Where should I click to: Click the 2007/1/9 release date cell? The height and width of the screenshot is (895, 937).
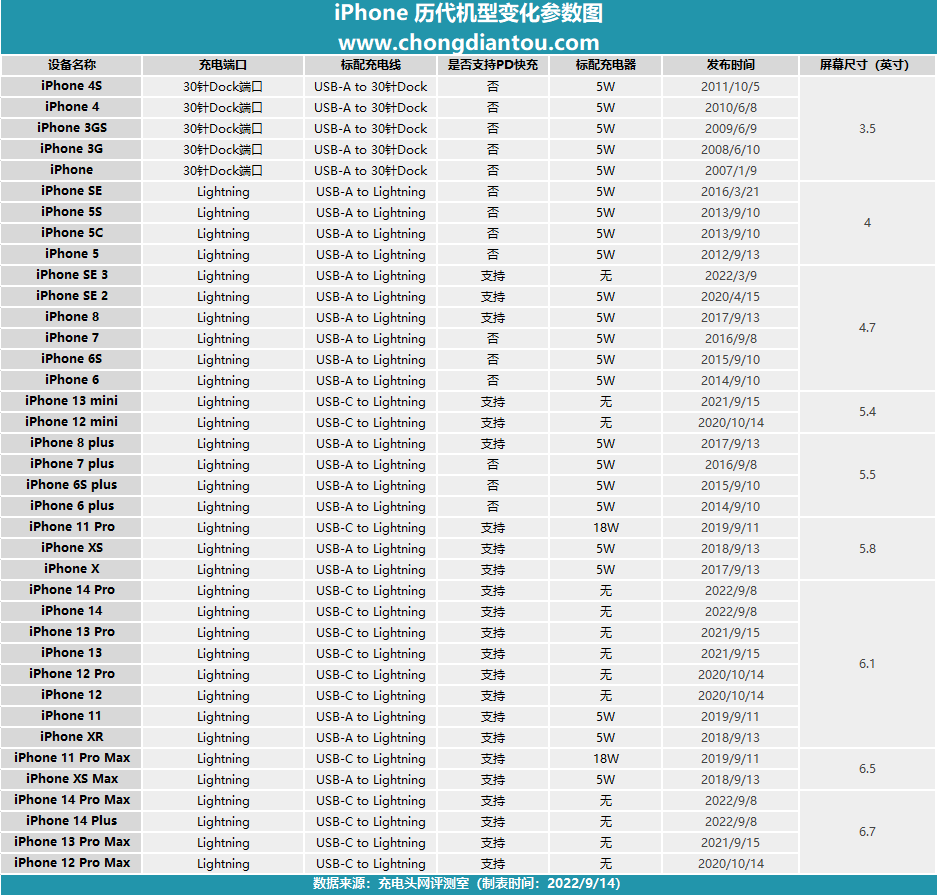click(730, 170)
